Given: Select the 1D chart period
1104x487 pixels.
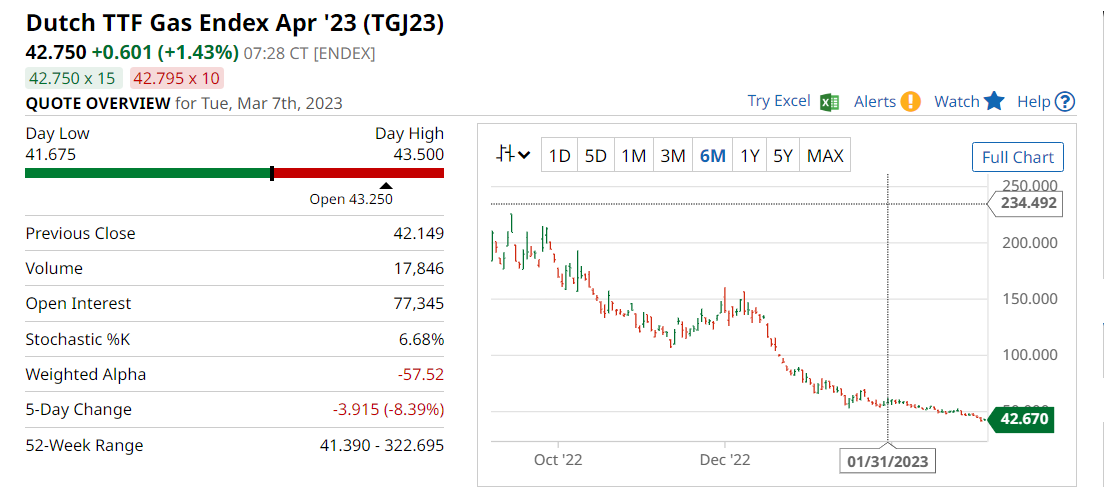Looking at the screenshot, I should click(560, 156).
